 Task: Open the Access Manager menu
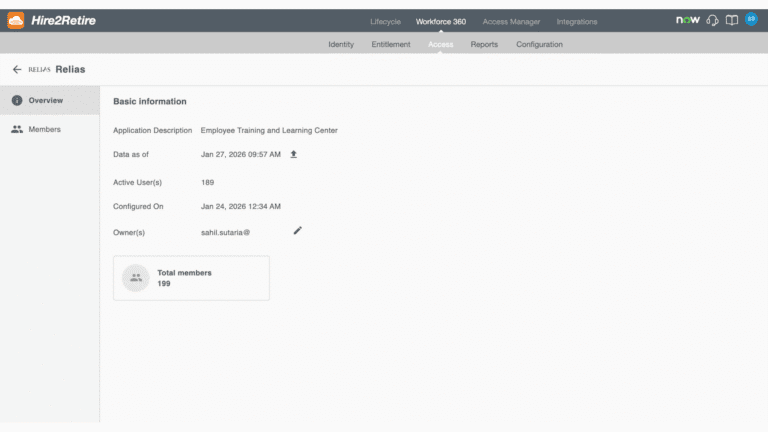point(511,22)
